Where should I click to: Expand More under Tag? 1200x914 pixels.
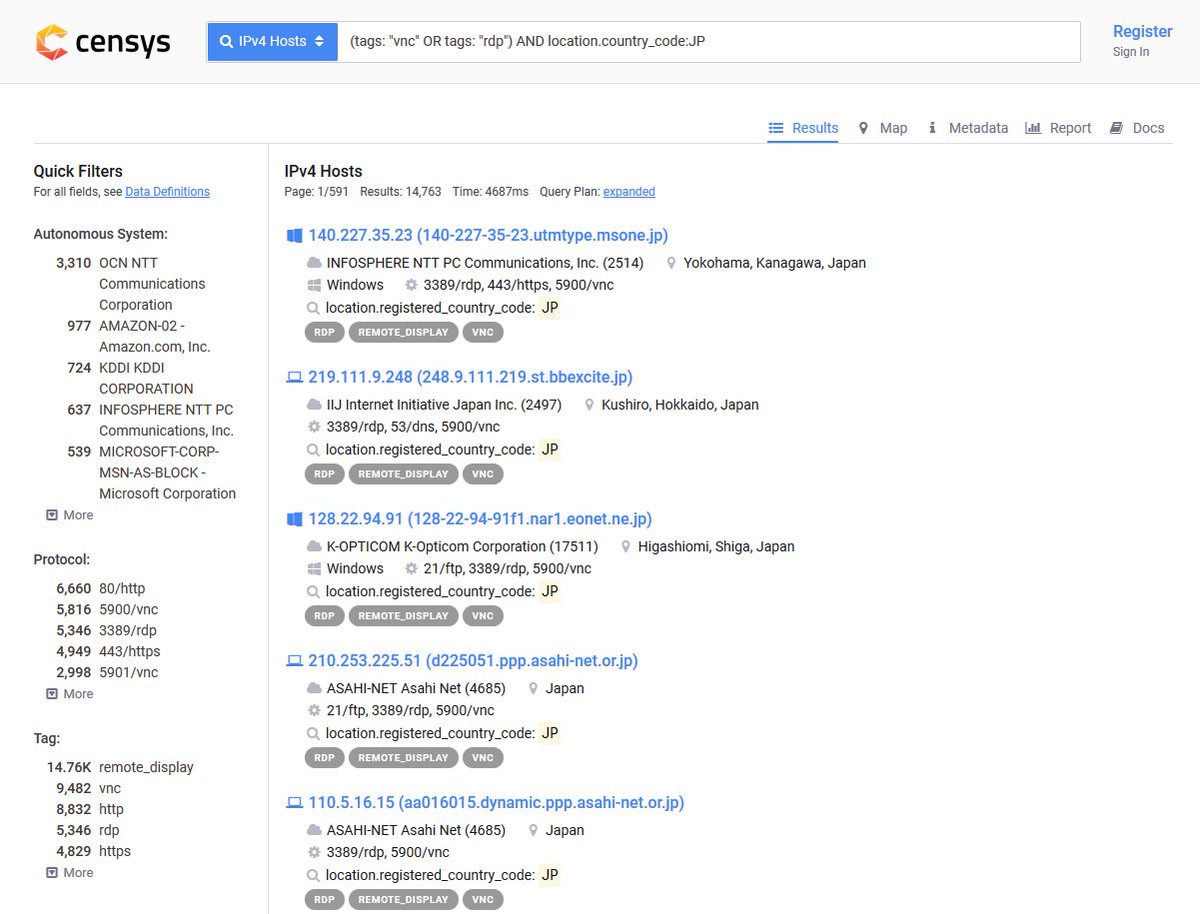[x=70, y=873]
